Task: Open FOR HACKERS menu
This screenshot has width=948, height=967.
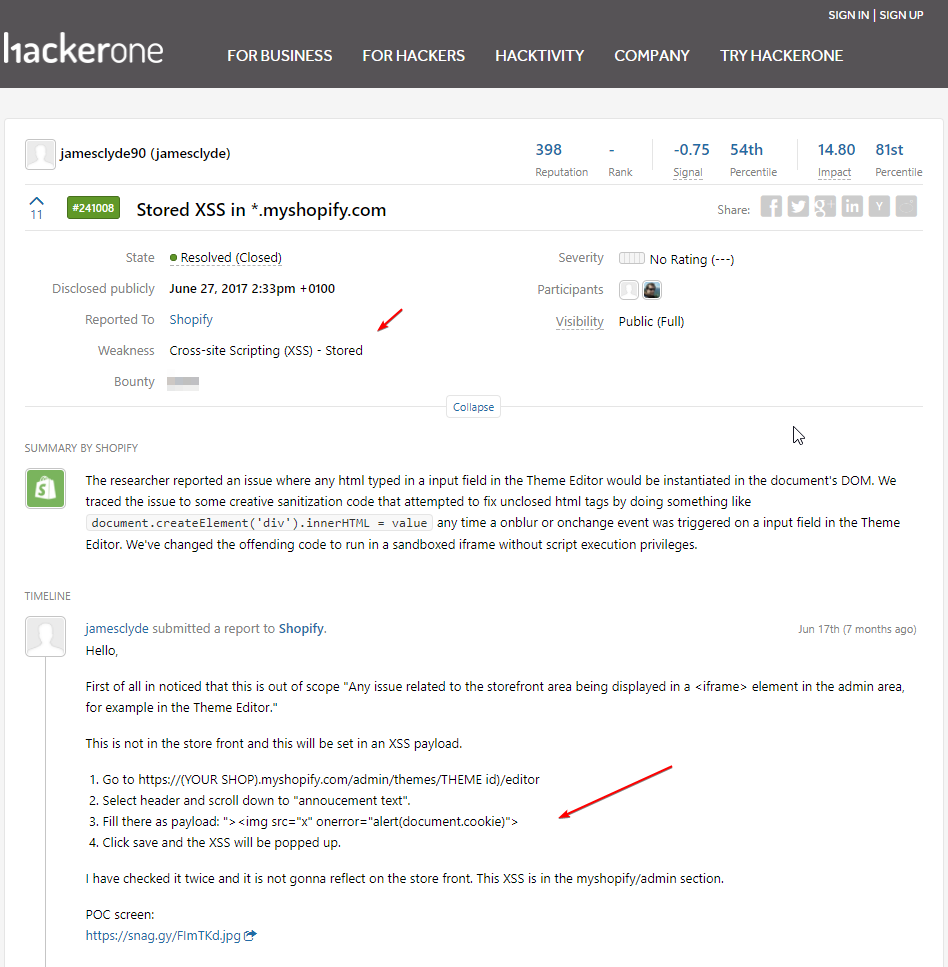Action: tap(413, 56)
